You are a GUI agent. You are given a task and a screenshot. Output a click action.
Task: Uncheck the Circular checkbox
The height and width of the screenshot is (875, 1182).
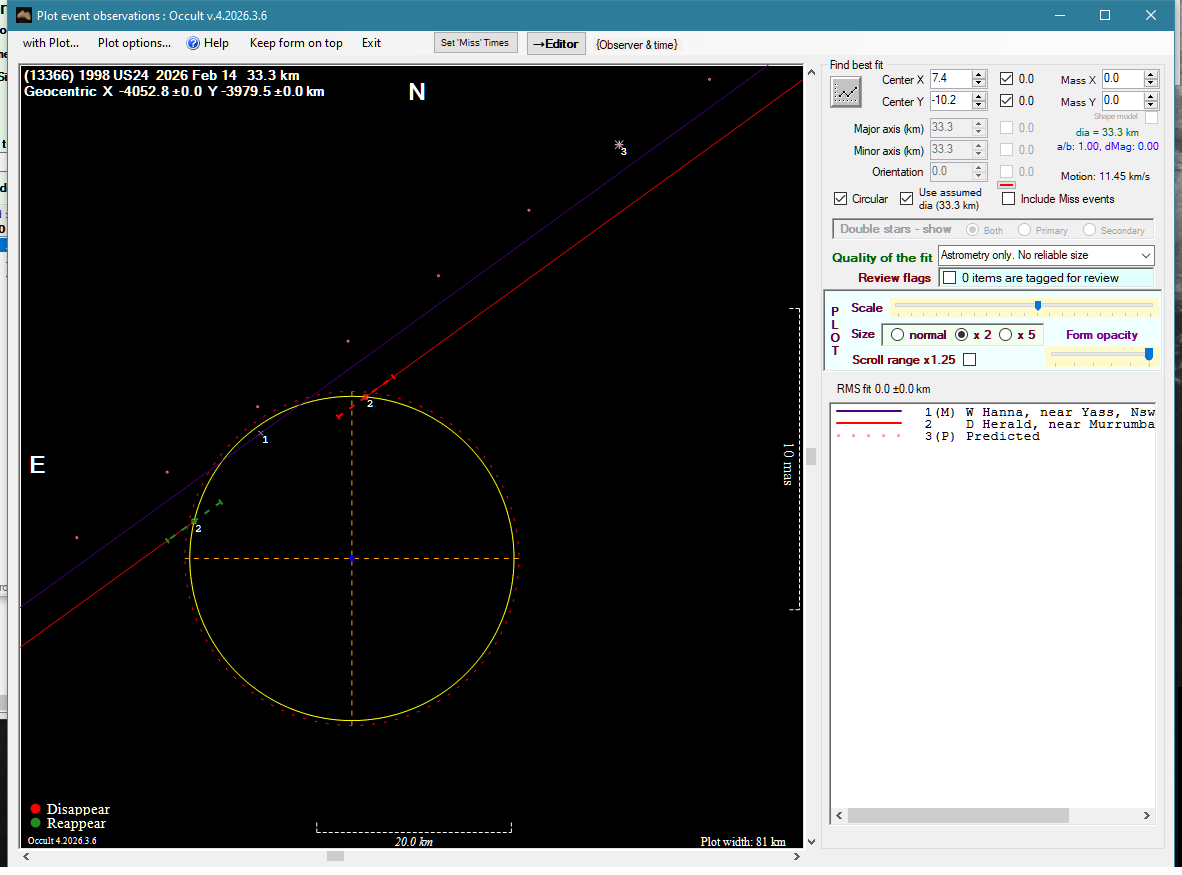[841, 199]
